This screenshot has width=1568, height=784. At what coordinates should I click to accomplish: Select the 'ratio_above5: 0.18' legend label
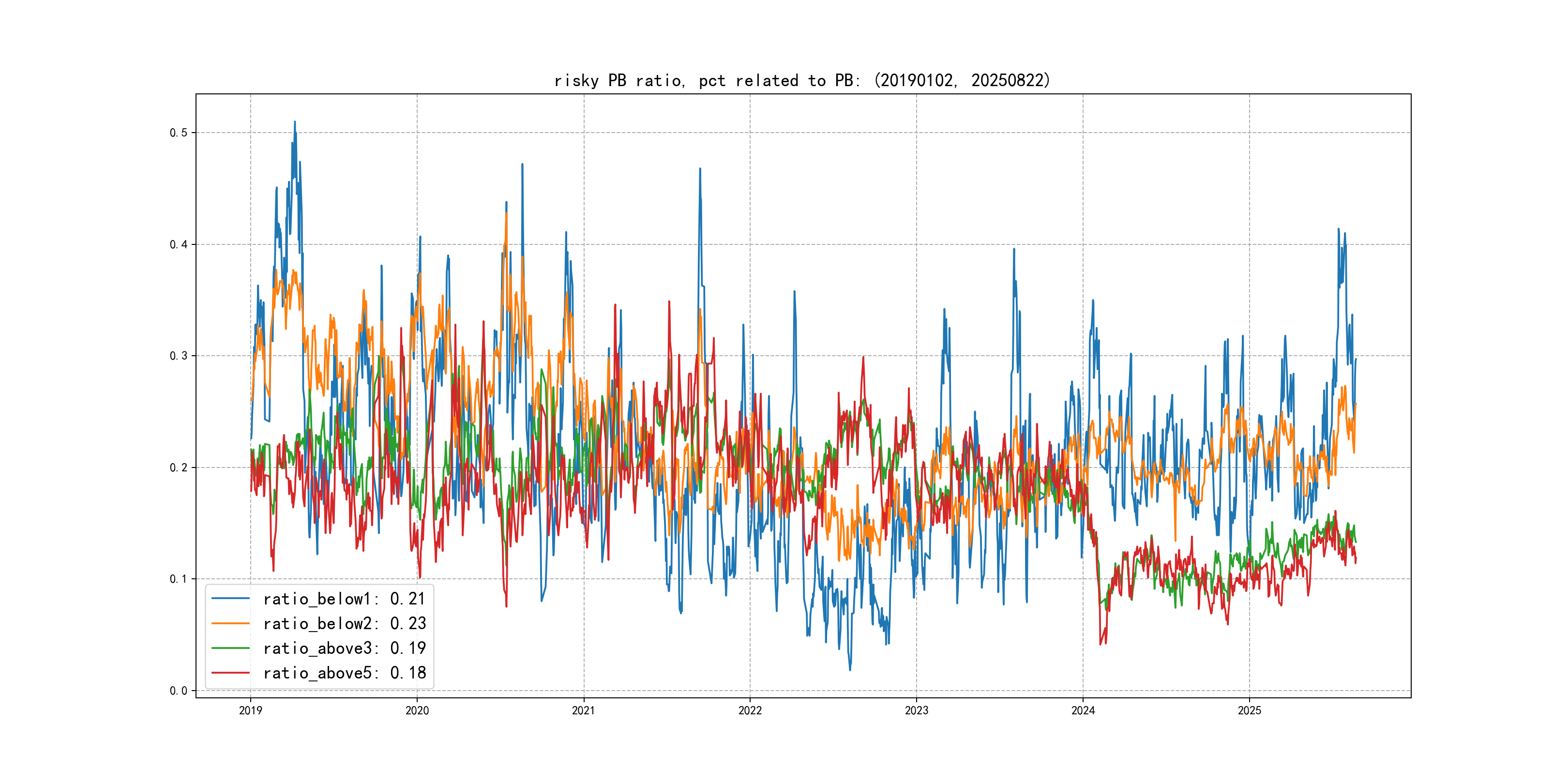344,673
